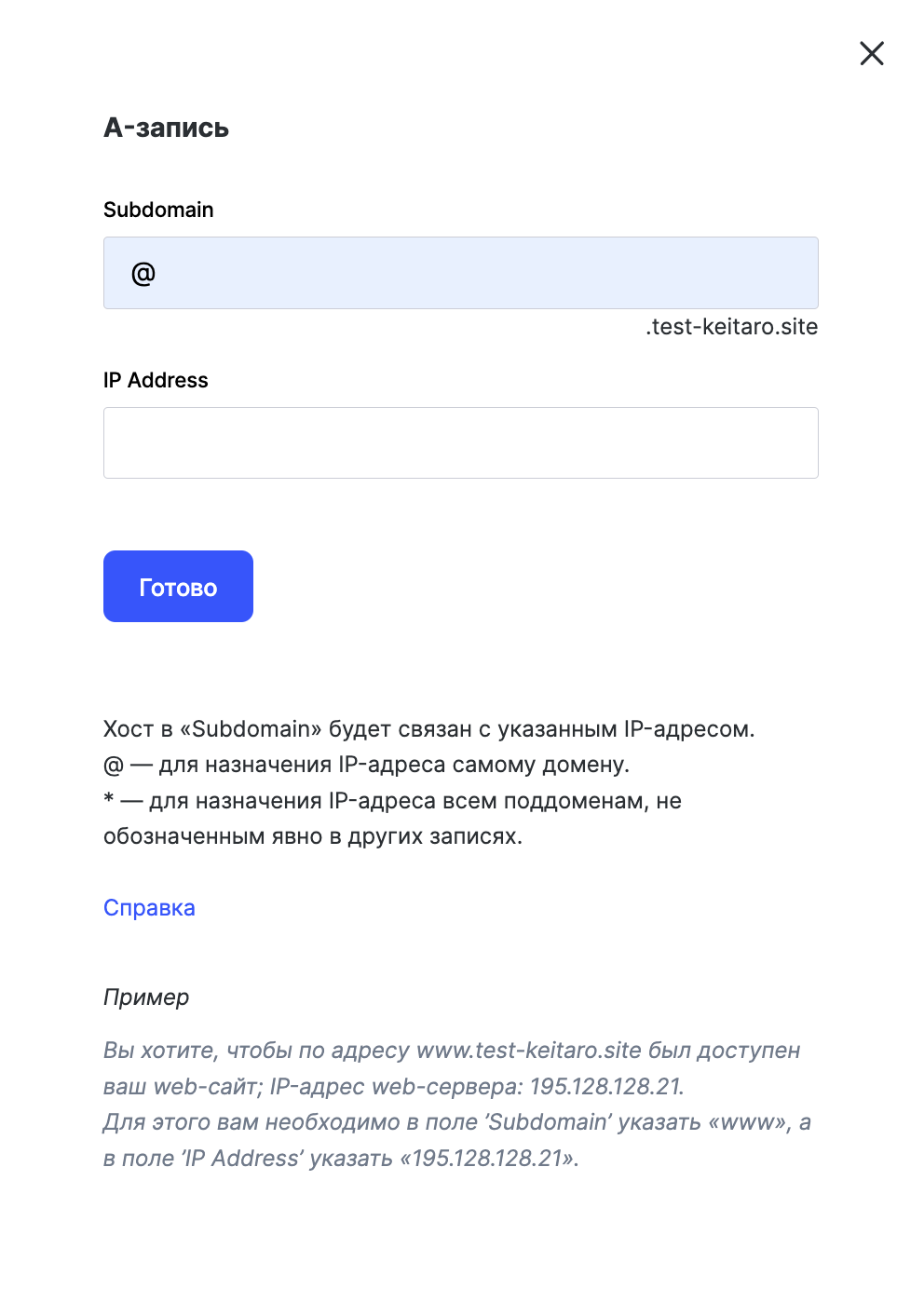Viewport: 924px width, 1289px height.
Task: Click the example line 'IP-адрес web-сервера: 195.128.128.21'
Action: (394, 1087)
